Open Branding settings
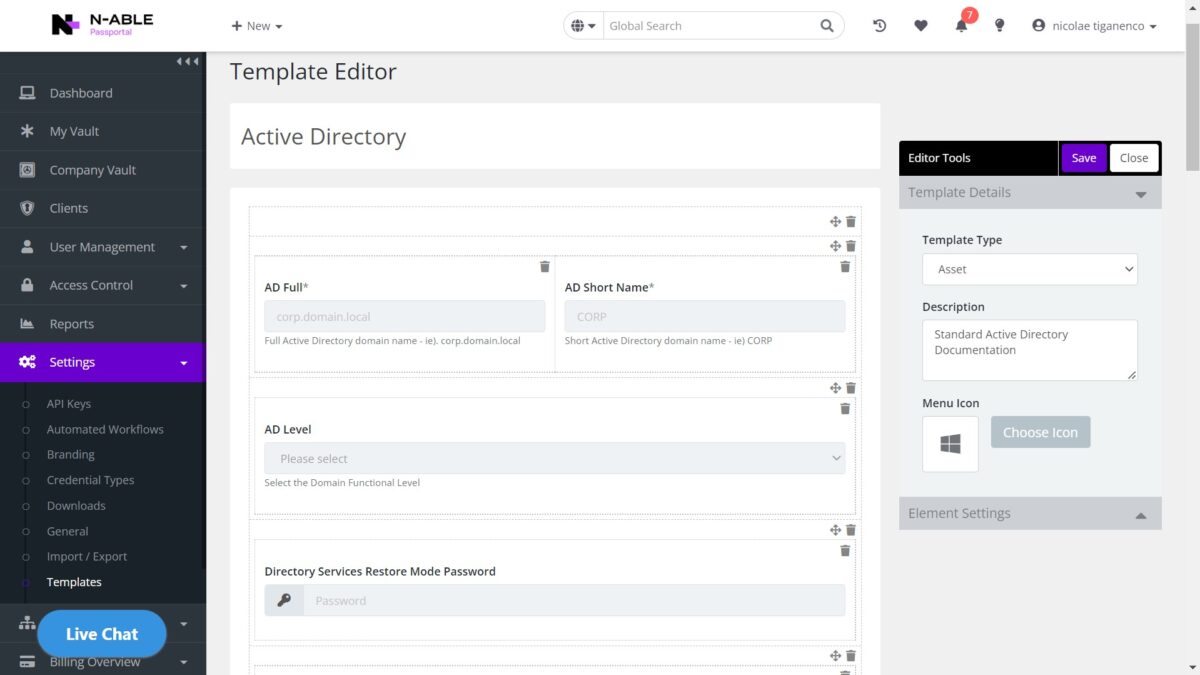1200x675 pixels. [71, 454]
